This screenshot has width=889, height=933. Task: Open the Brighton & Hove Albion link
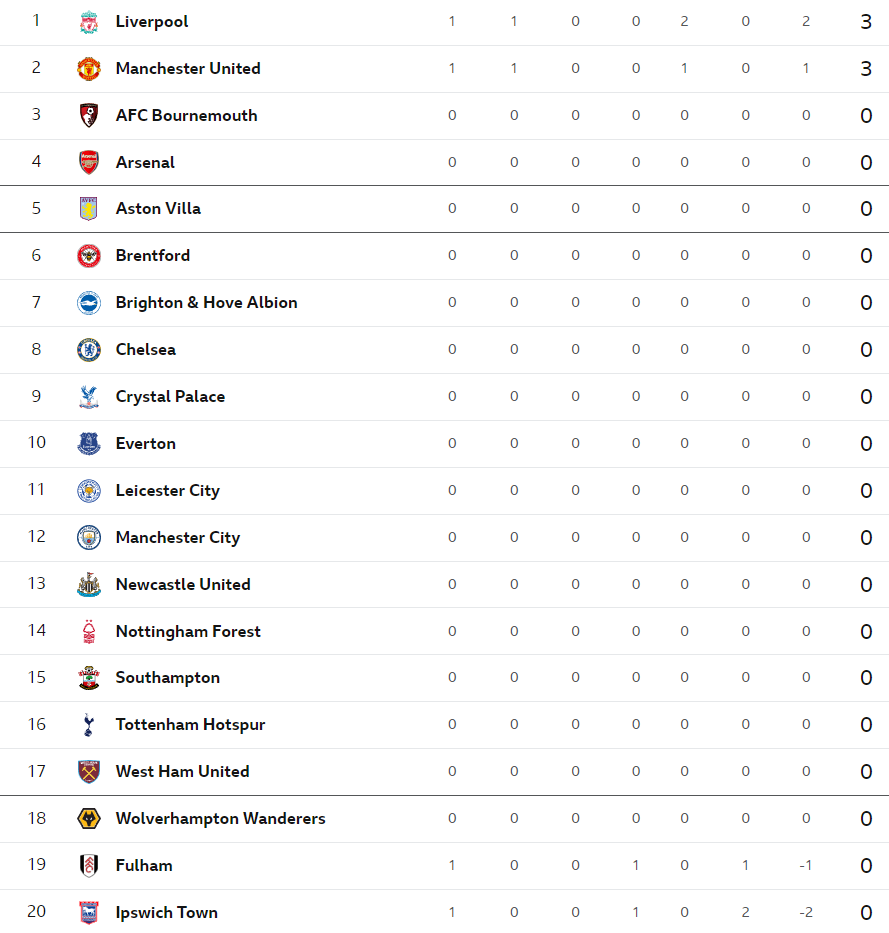click(206, 303)
